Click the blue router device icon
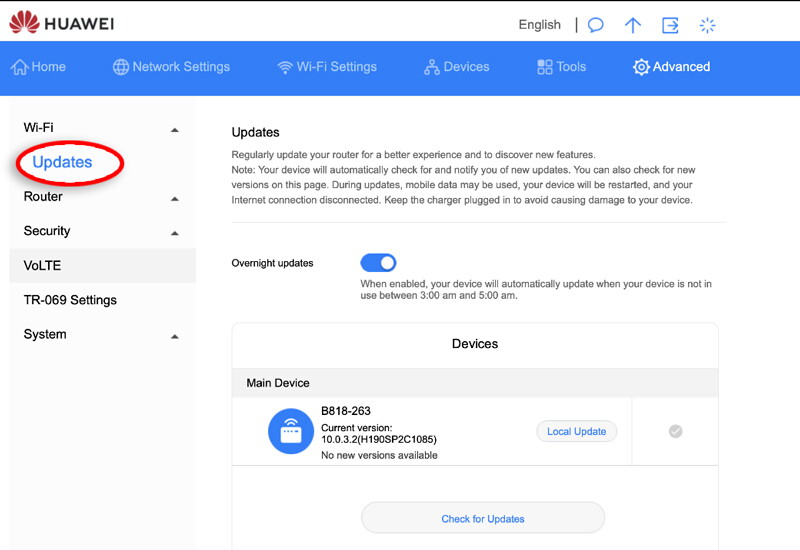The height and width of the screenshot is (550, 800). 291,431
